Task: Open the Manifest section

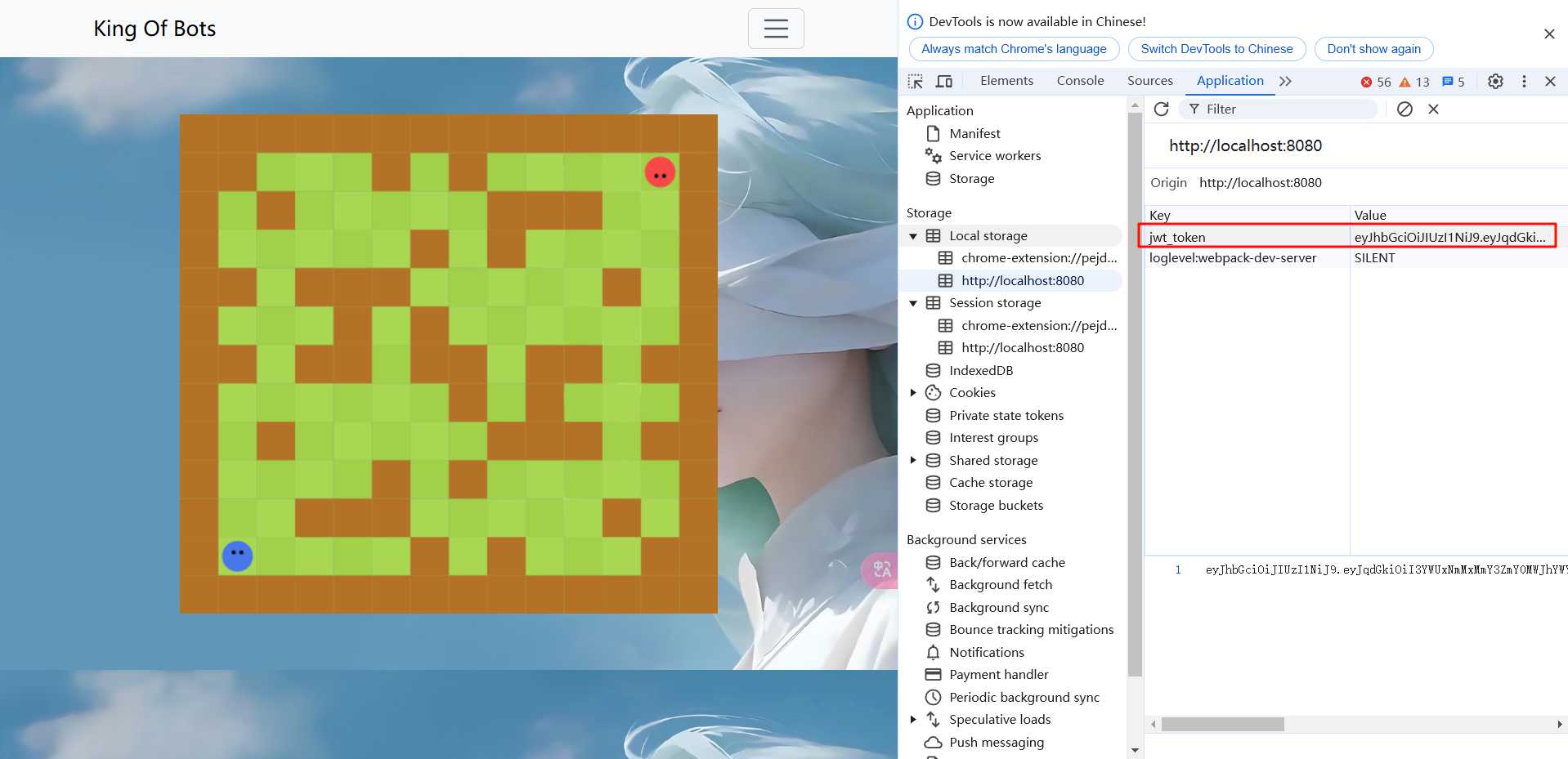Action: [974, 133]
